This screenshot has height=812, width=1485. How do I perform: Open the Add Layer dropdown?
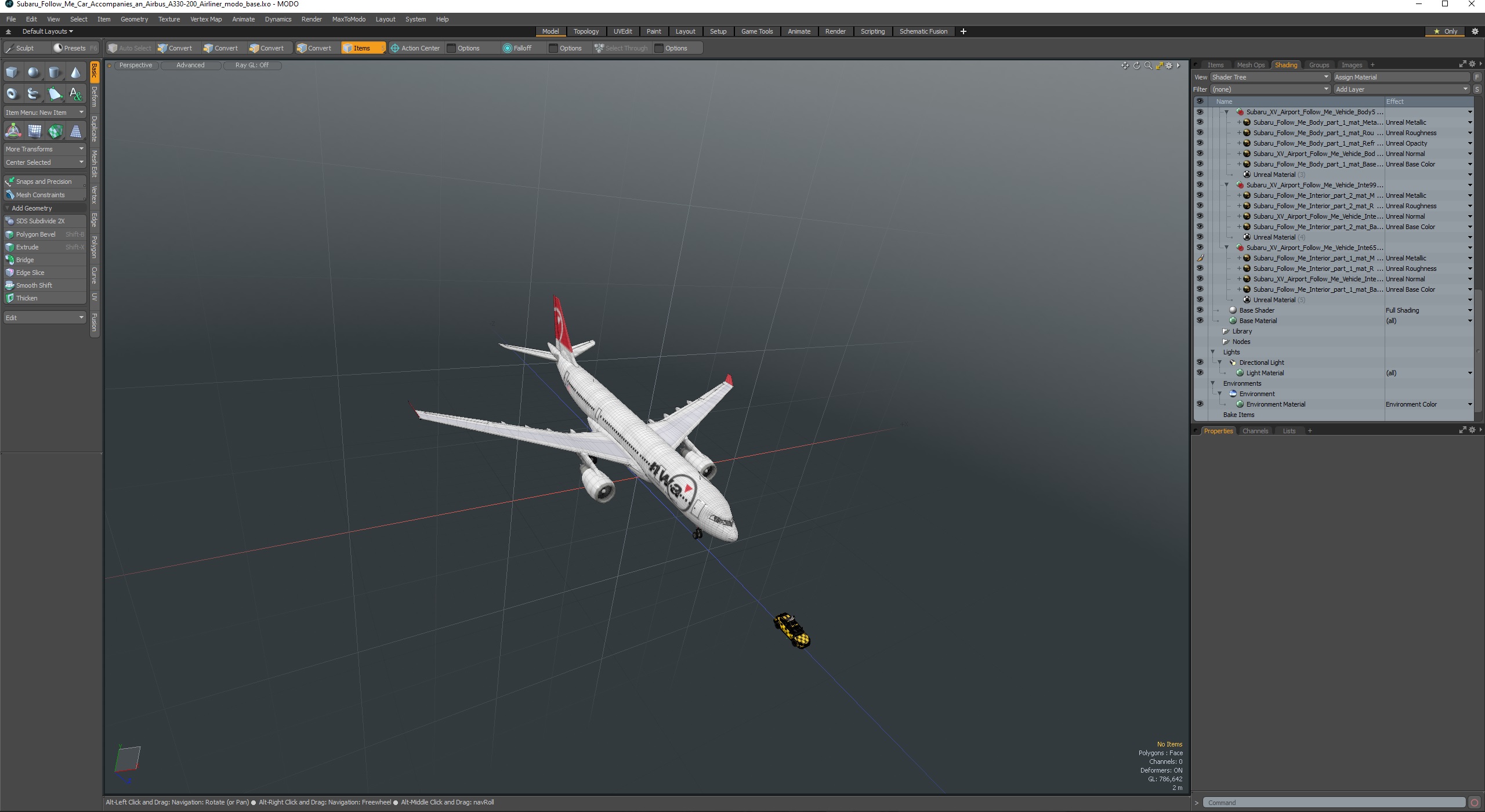(1401, 89)
